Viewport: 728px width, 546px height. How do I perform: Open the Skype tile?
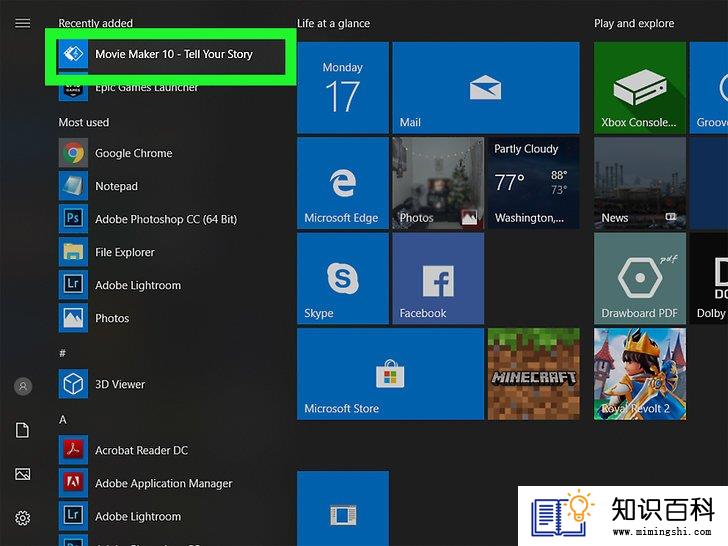(343, 278)
